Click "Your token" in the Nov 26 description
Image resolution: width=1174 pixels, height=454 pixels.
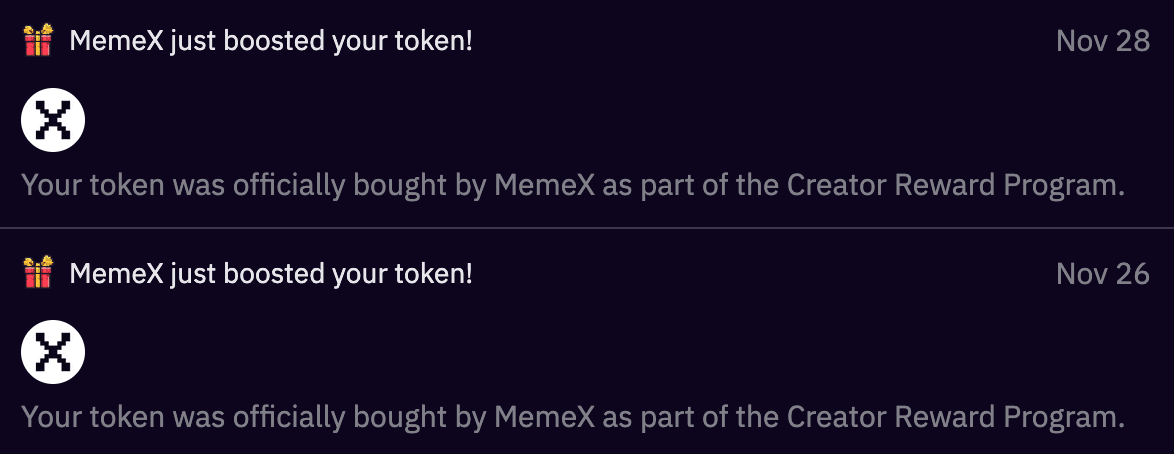[83, 416]
